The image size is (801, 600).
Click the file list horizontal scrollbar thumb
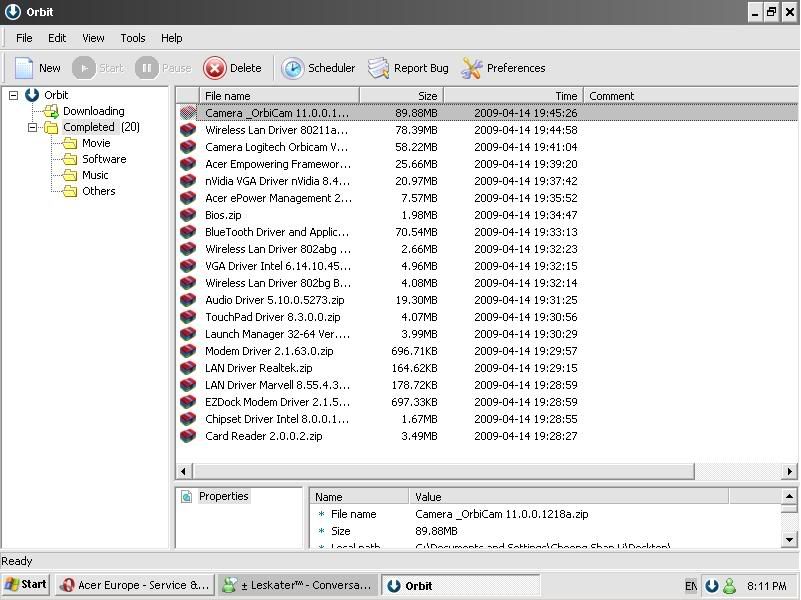(443, 471)
